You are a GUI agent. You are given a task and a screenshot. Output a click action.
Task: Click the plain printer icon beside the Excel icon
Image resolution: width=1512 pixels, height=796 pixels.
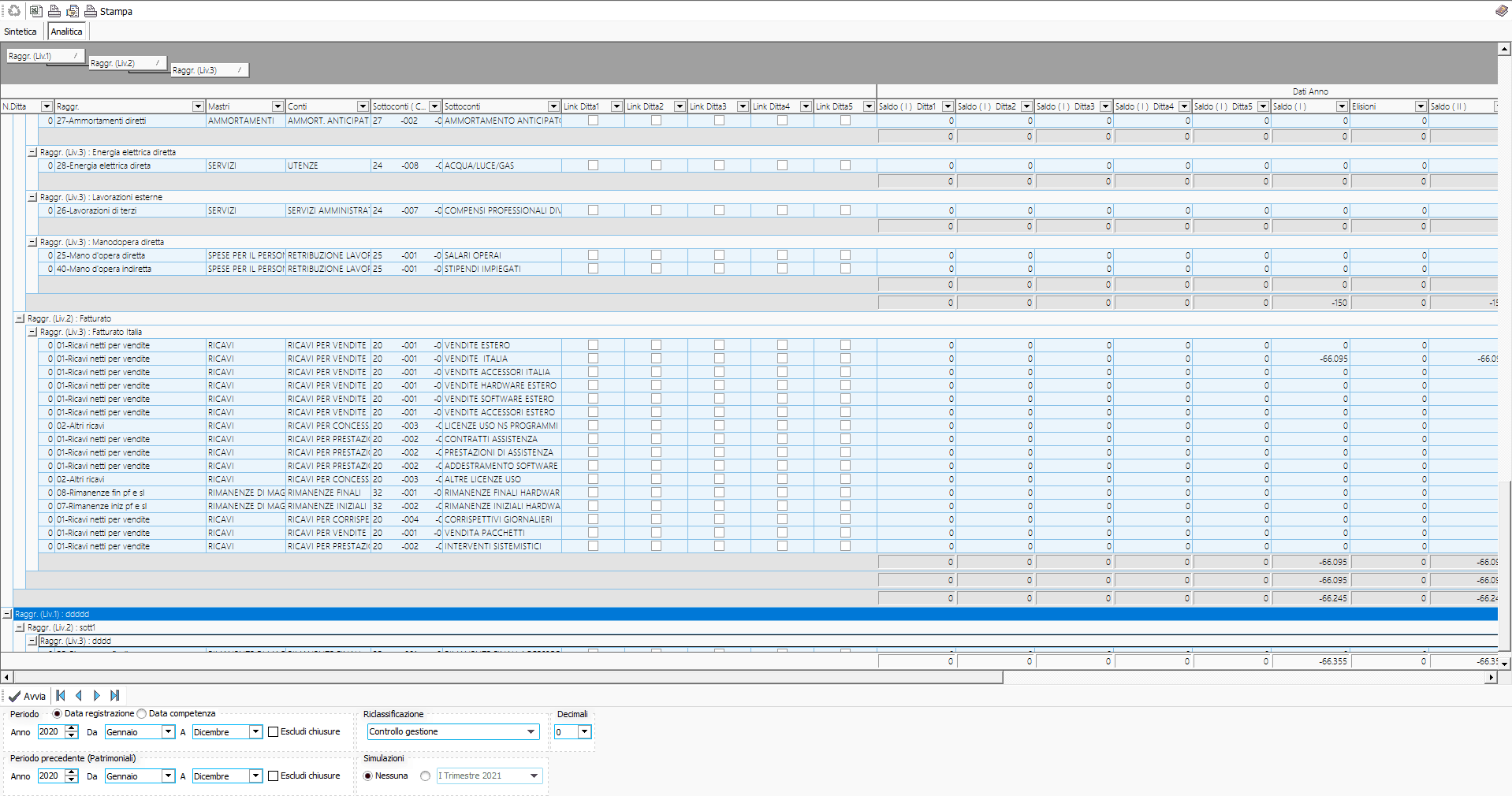coord(54,11)
